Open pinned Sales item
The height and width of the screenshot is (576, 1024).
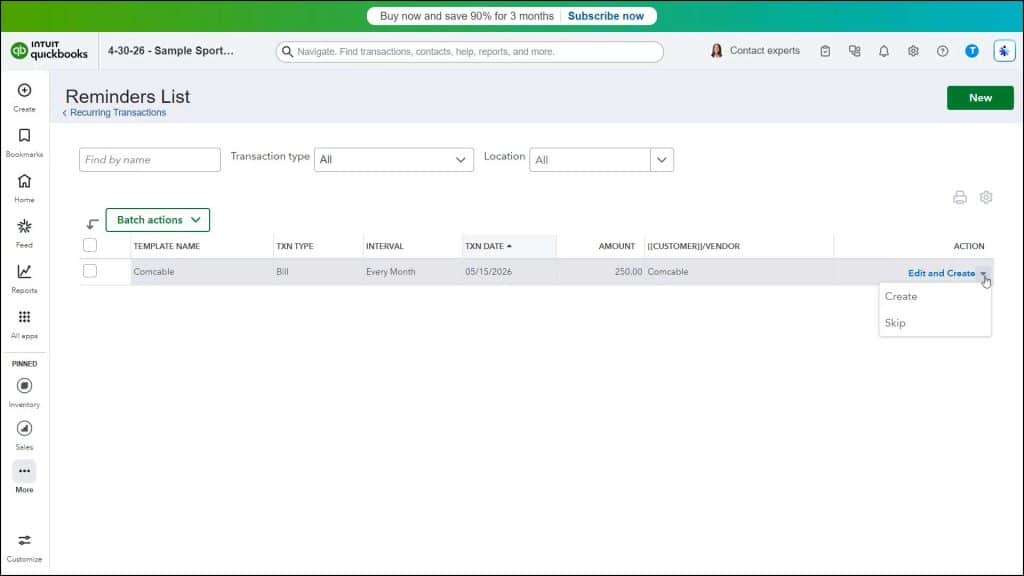(24, 436)
